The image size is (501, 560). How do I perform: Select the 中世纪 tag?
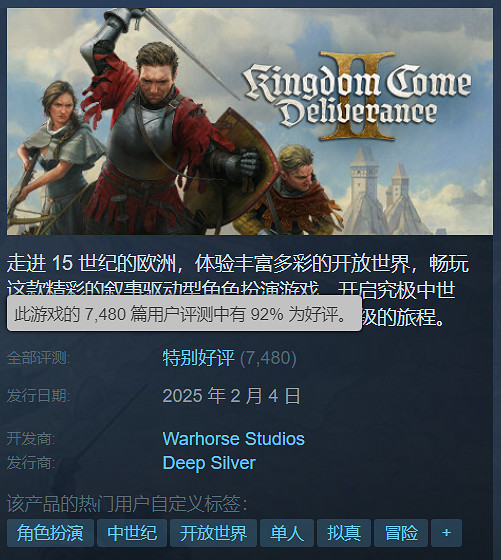pyautogui.click(x=132, y=533)
